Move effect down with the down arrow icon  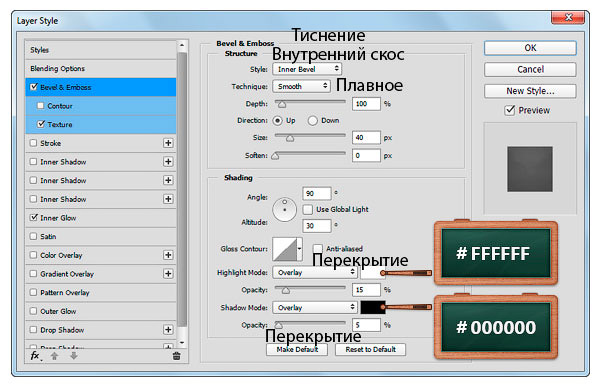point(74,356)
